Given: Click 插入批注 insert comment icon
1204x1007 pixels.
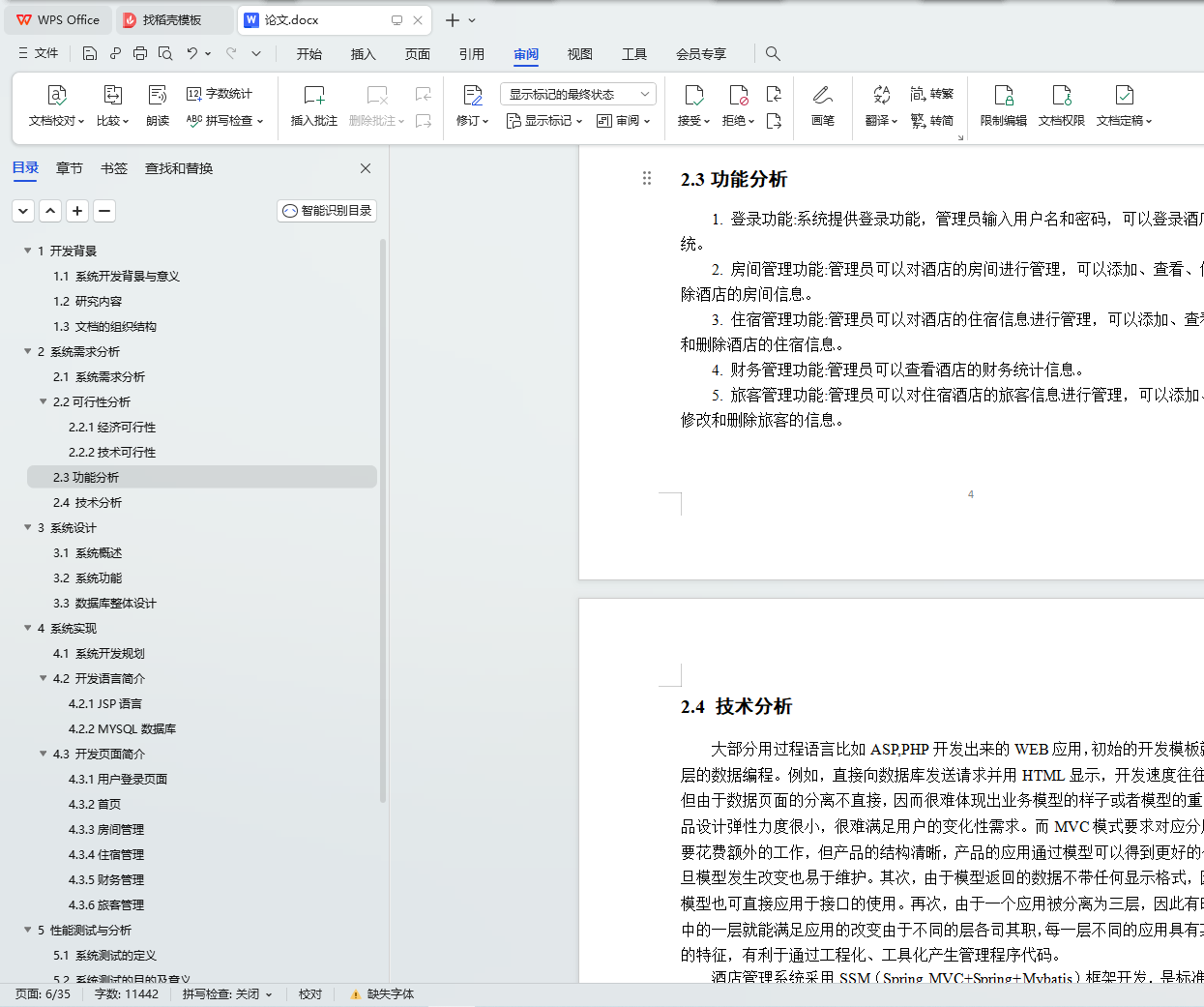Looking at the screenshot, I should (x=314, y=95).
